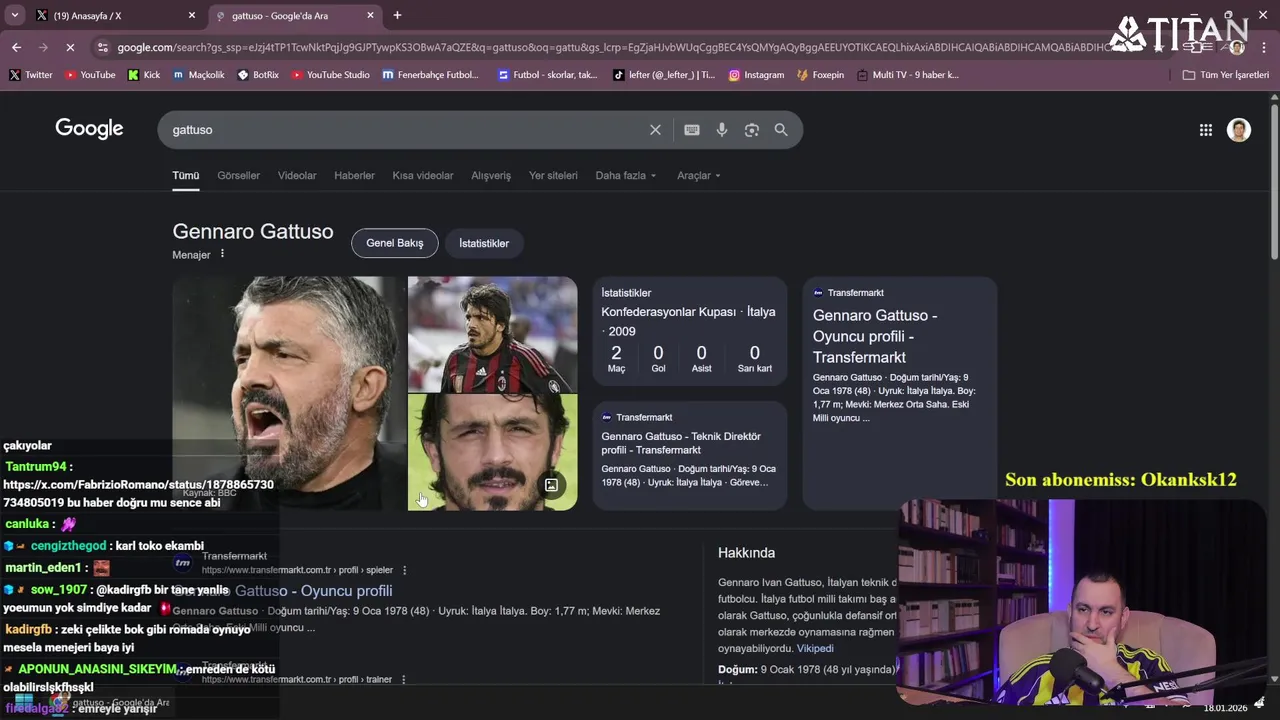
Task: Expand Daha fazla dropdown
Action: point(626,176)
